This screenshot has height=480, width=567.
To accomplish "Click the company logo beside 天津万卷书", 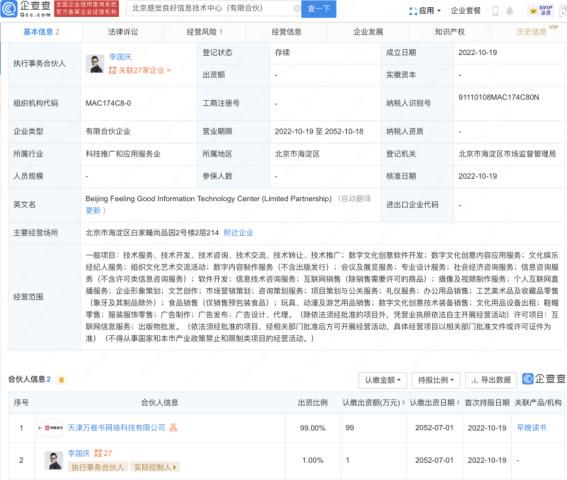I will [53, 428].
